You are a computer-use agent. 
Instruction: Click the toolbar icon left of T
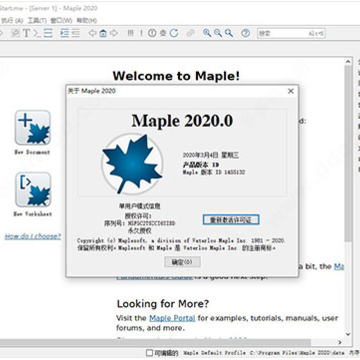tap(15, 33)
